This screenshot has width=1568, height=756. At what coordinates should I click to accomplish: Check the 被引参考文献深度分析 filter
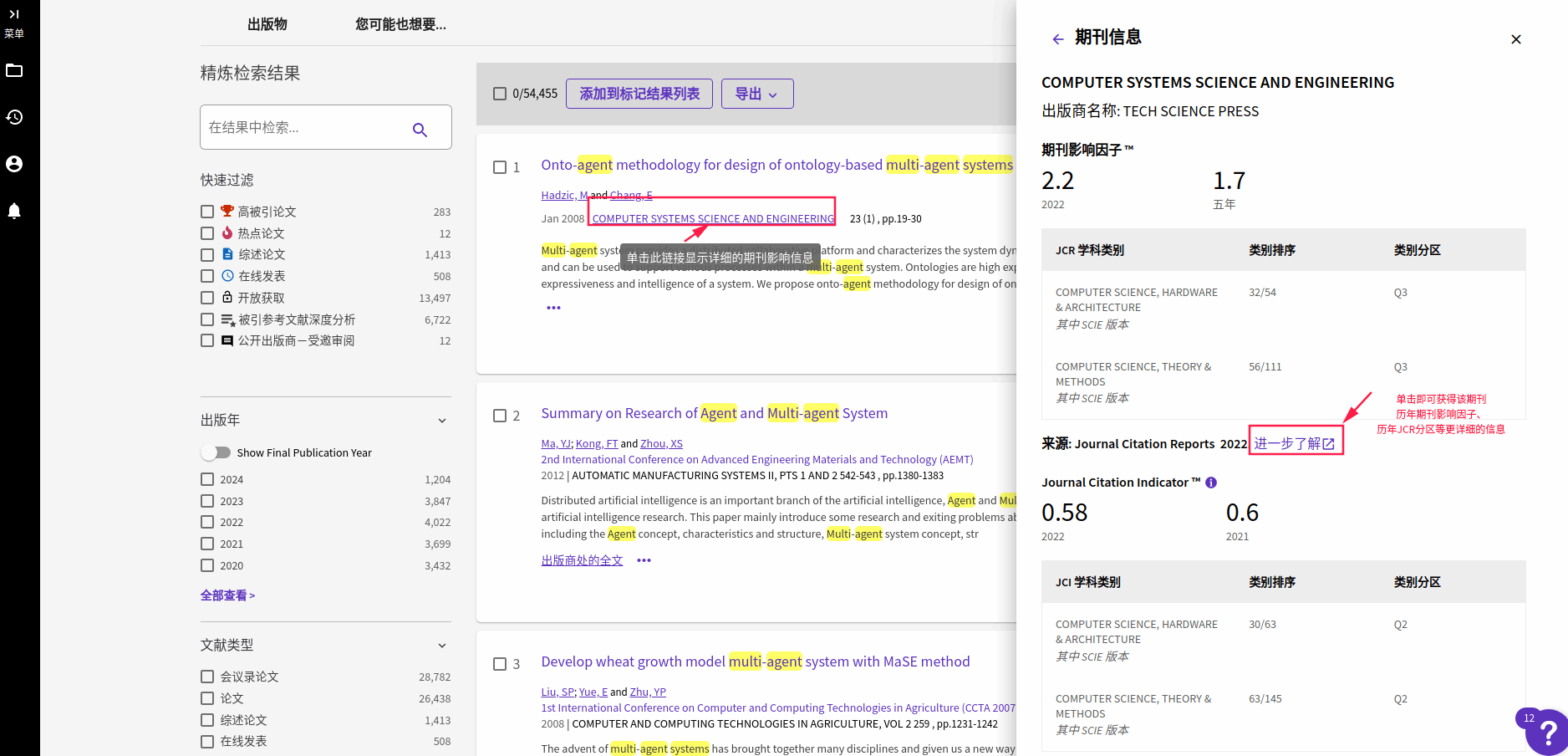point(207,319)
